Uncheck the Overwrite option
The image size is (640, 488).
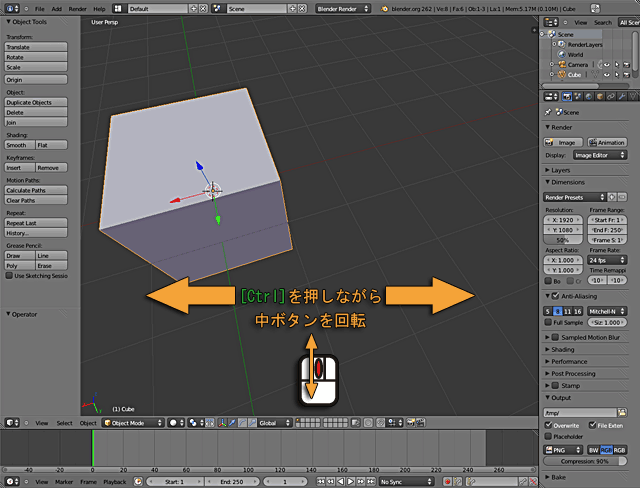coord(549,424)
